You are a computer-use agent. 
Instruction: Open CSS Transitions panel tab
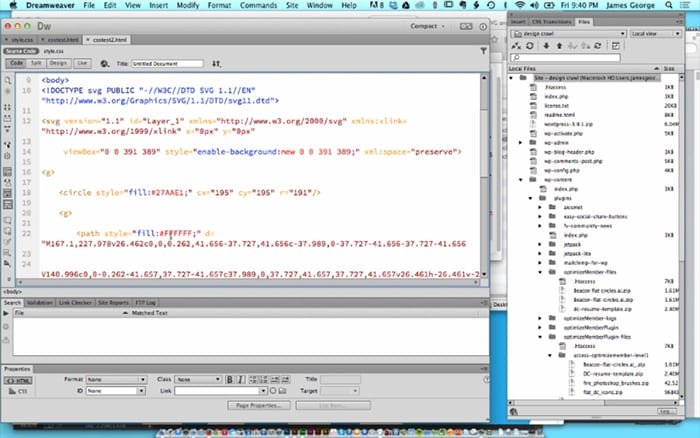[x=551, y=22]
